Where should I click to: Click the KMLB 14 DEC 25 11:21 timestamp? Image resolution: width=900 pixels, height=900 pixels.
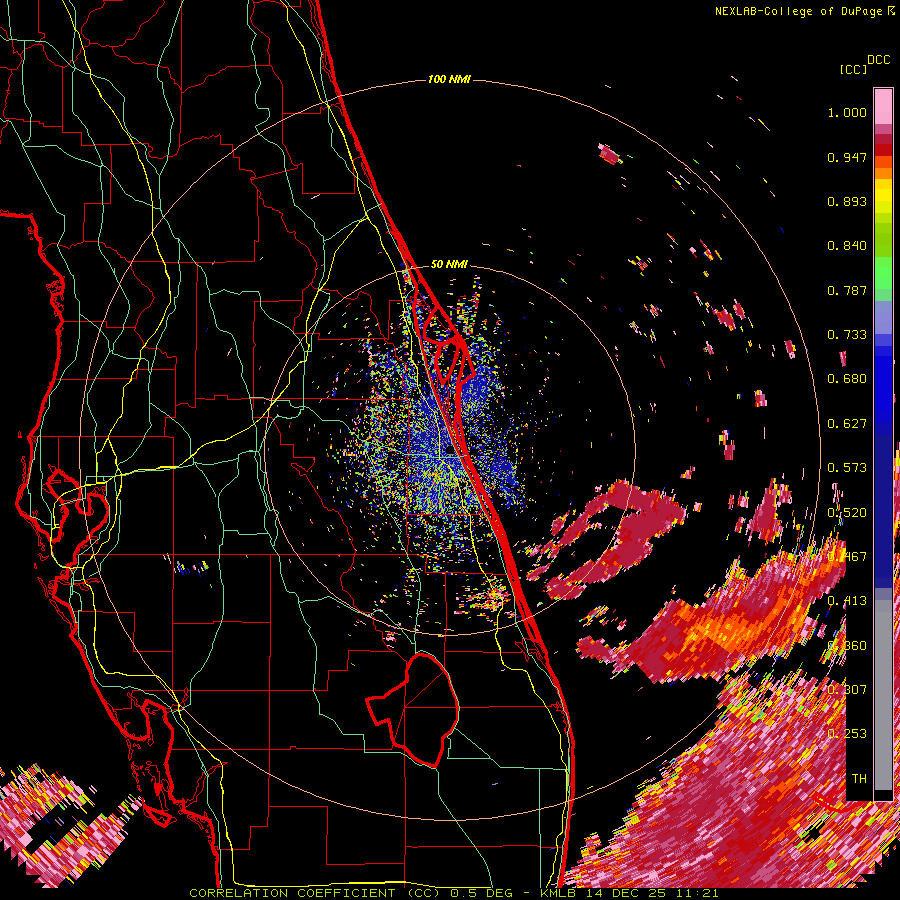click(x=629, y=893)
